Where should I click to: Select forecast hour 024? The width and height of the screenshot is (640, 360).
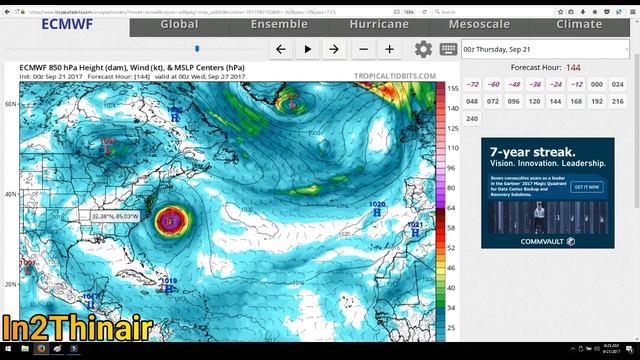point(618,84)
